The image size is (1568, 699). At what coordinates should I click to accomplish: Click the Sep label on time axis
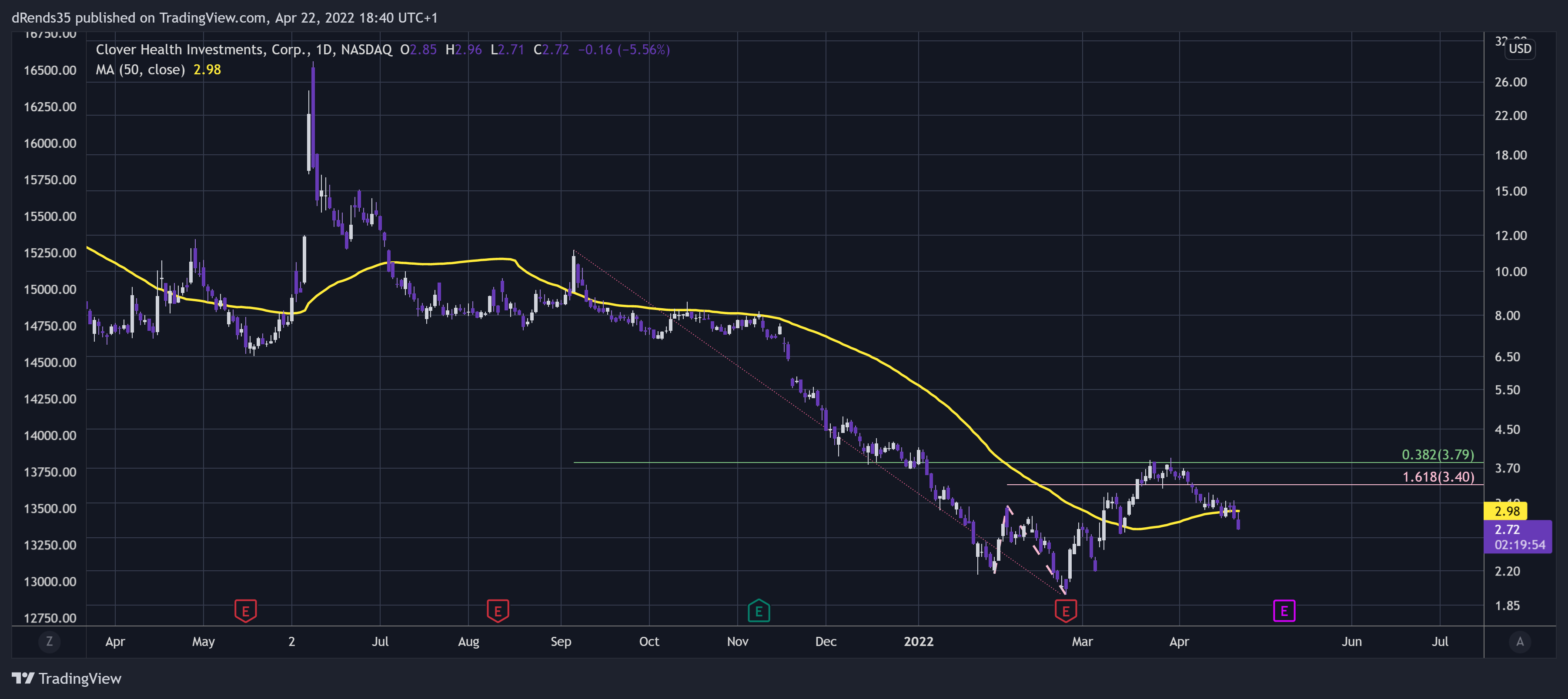561,641
